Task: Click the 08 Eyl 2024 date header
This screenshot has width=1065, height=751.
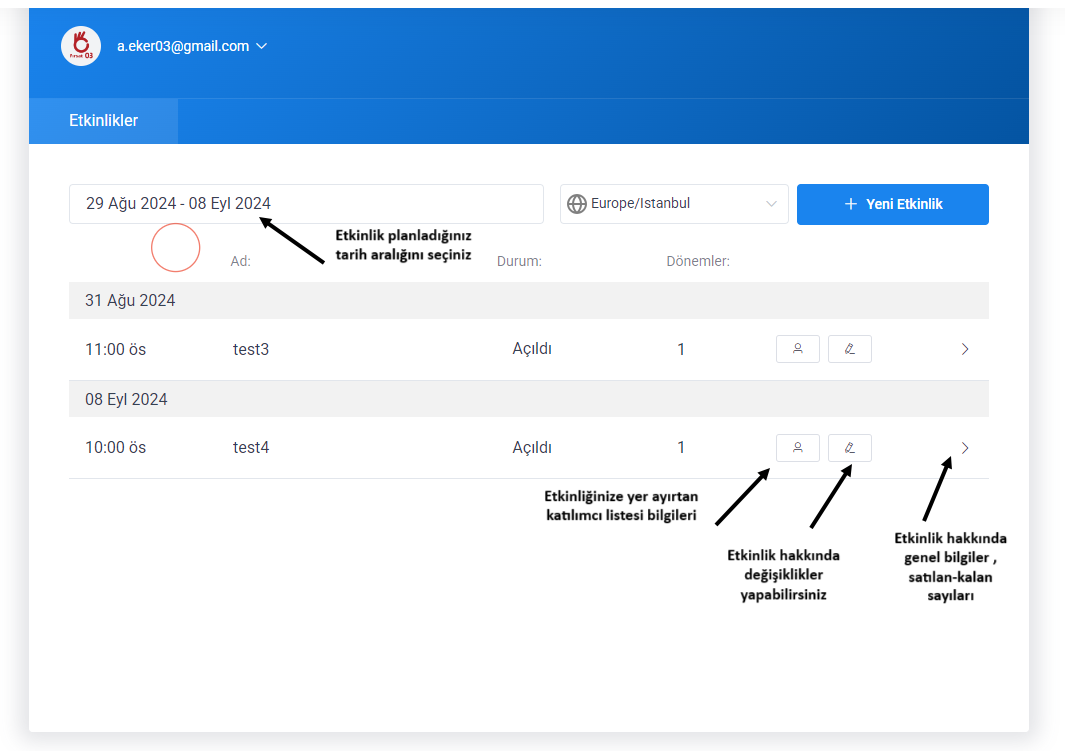Action: click(x=126, y=399)
